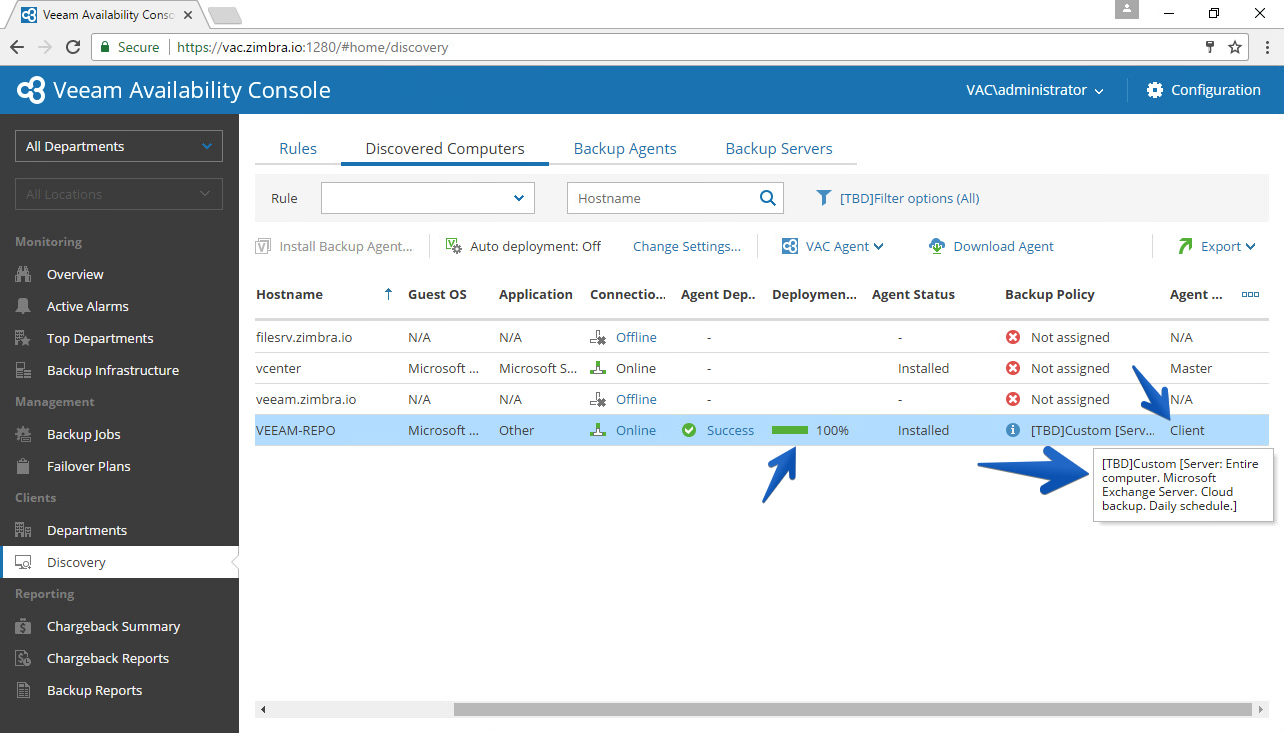Click the info icon in VEEAM-REPO row
The width and height of the screenshot is (1284, 733).
(x=1013, y=430)
